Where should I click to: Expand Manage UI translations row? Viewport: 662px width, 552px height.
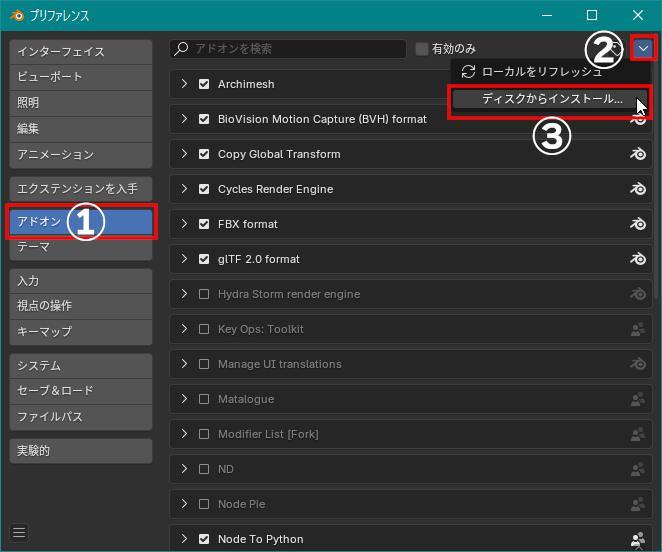point(184,364)
